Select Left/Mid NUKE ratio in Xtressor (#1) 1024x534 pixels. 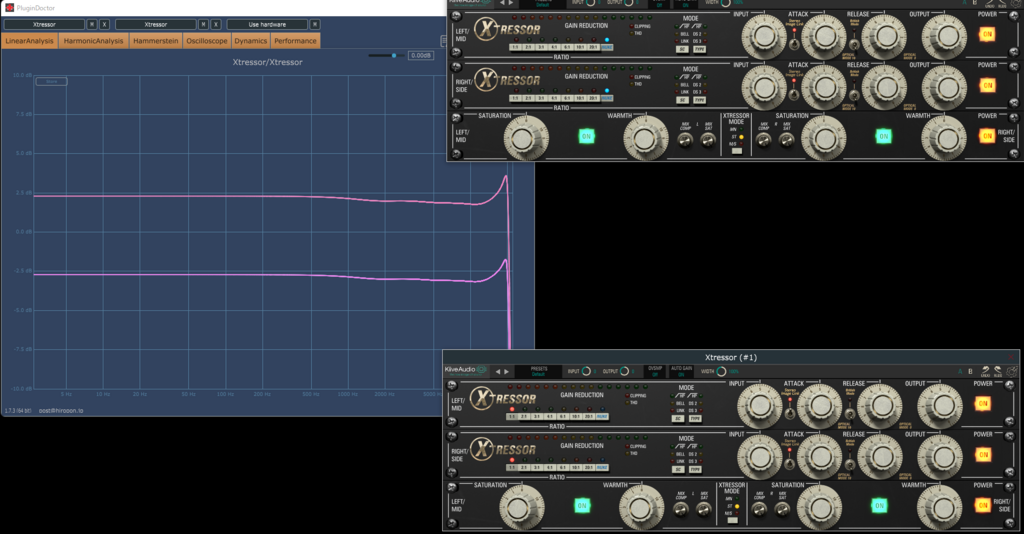[601, 416]
